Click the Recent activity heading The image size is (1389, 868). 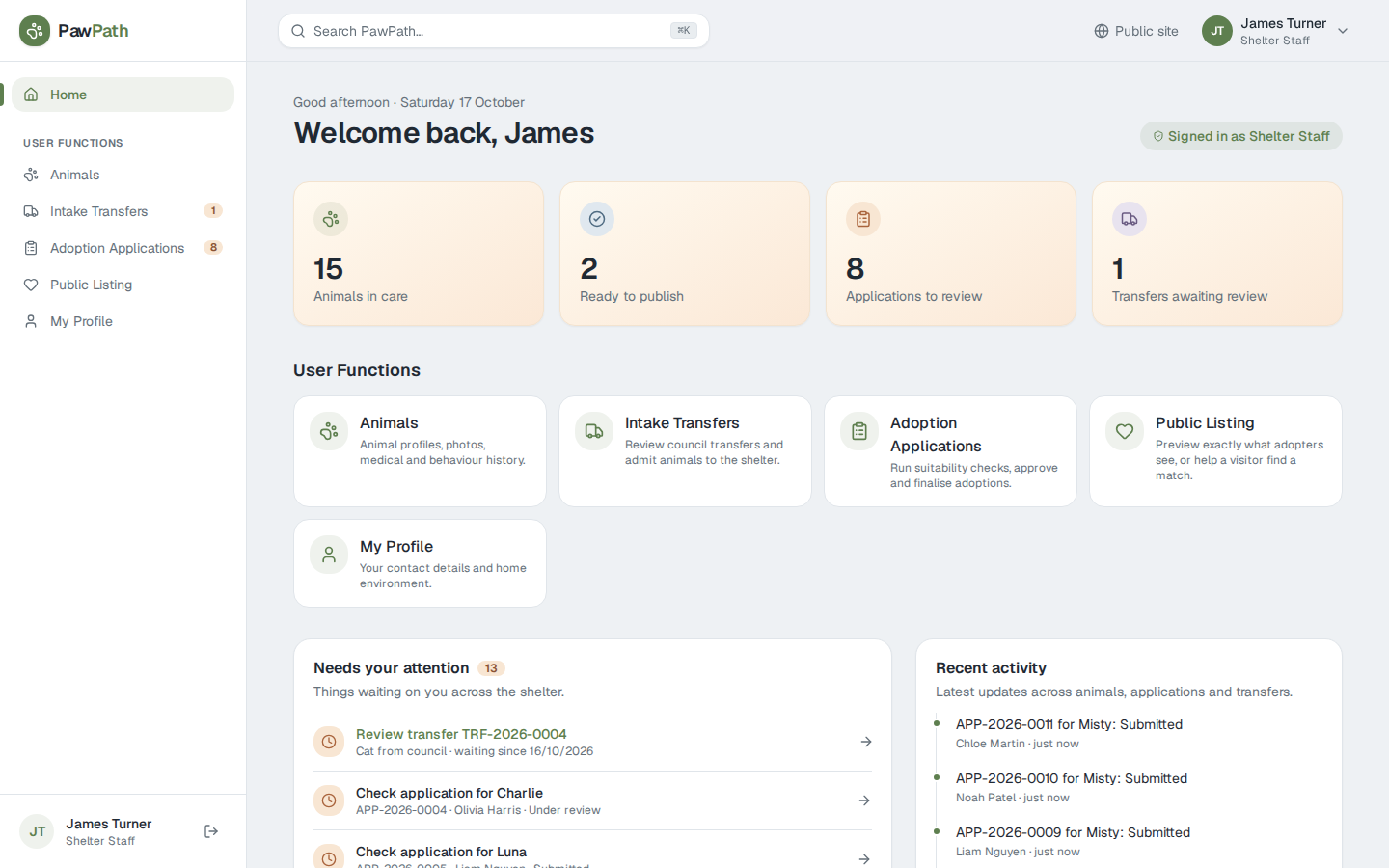coord(991,668)
